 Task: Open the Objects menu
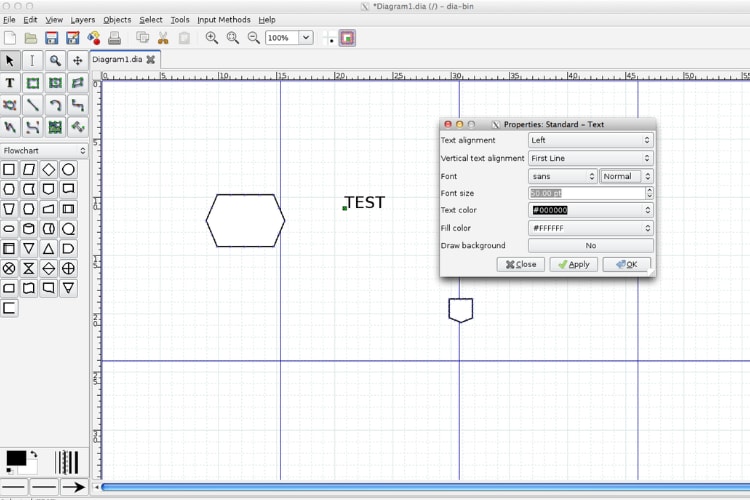pos(117,20)
